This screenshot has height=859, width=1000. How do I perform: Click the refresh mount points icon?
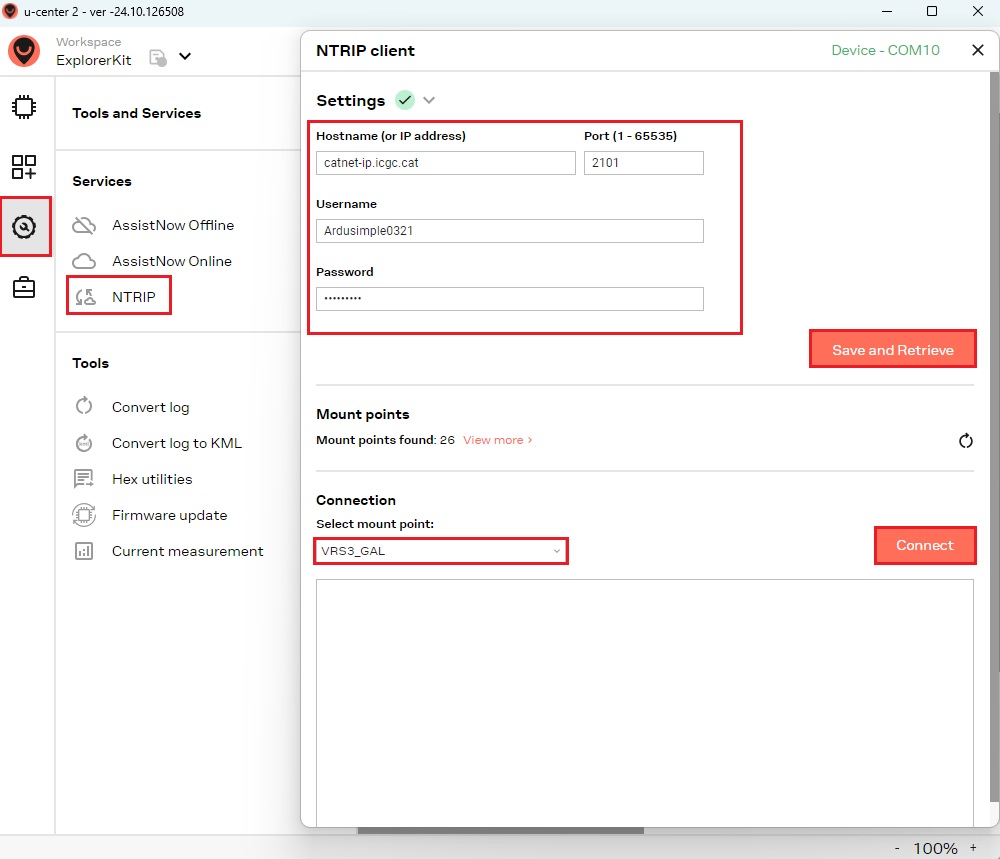pos(965,441)
